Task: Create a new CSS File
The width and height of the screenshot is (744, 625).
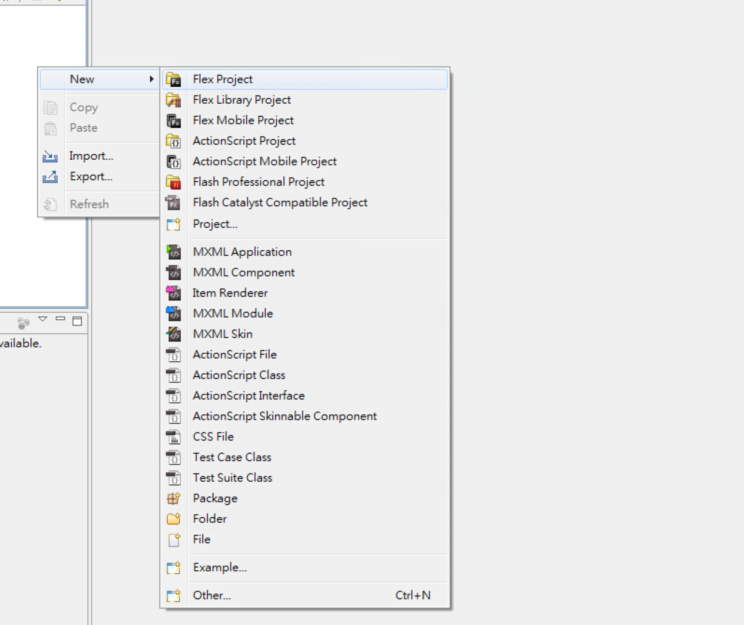Action: pyautogui.click(x=305, y=437)
